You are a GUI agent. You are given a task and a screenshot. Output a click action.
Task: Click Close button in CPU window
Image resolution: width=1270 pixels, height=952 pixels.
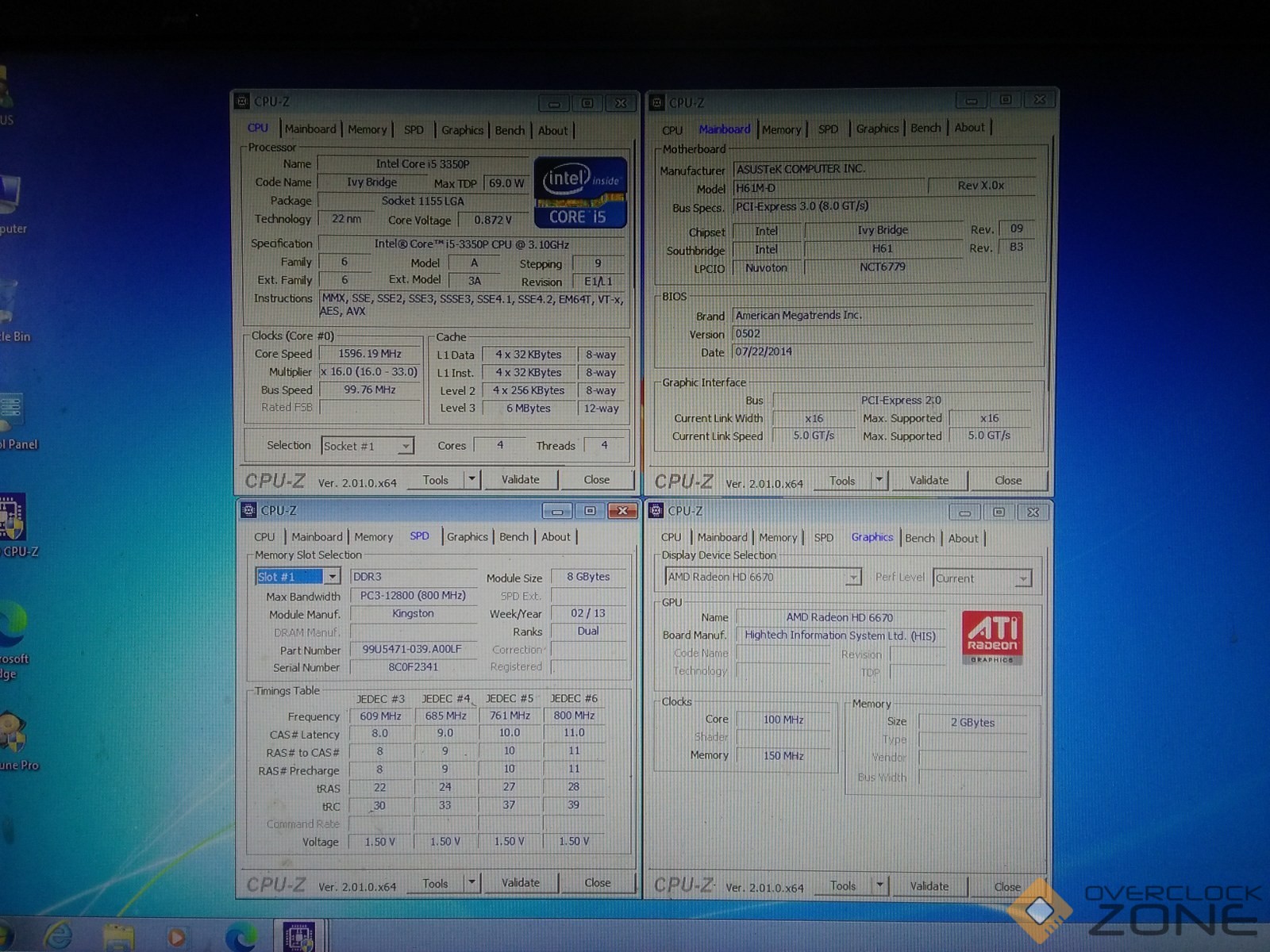click(x=597, y=479)
